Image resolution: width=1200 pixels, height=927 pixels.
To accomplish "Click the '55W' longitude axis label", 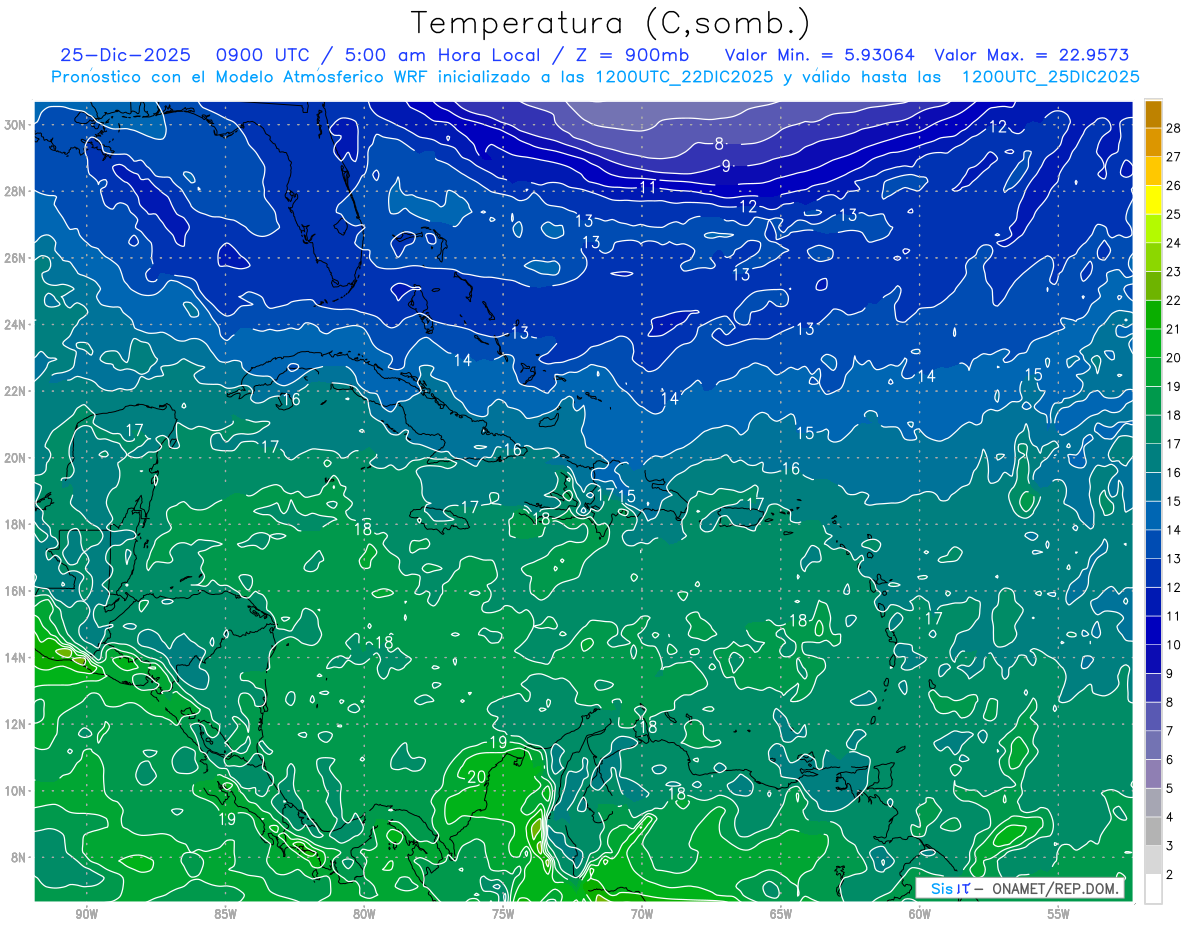I will coord(1059,914).
